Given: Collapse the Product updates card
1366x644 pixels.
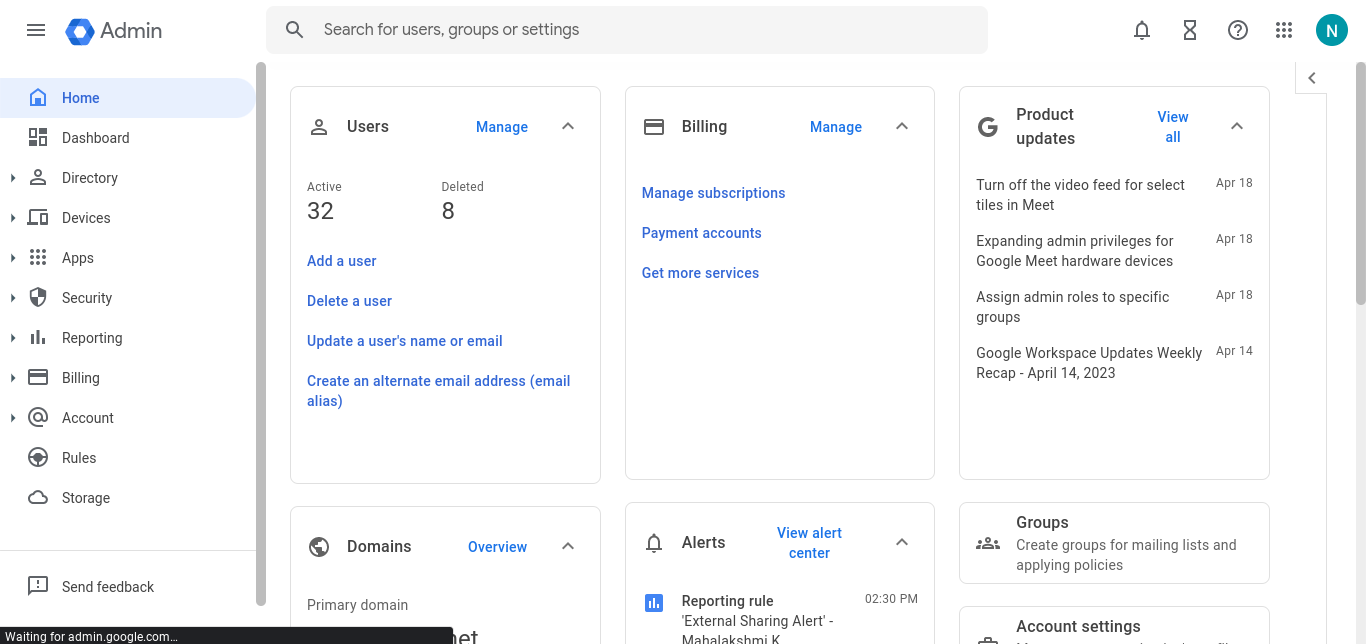Looking at the screenshot, I should tap(1237, 127).
